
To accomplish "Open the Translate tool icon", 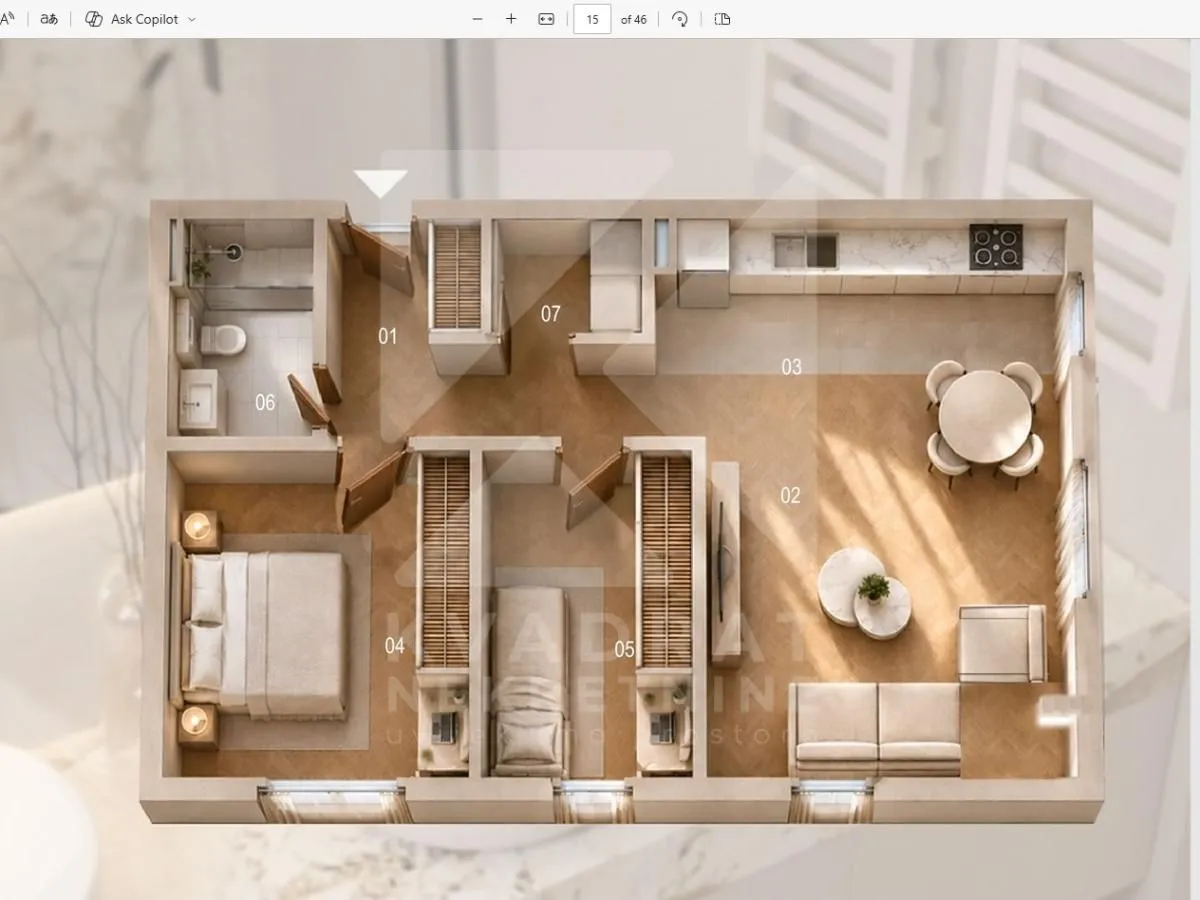I will (x=49, y=19).
